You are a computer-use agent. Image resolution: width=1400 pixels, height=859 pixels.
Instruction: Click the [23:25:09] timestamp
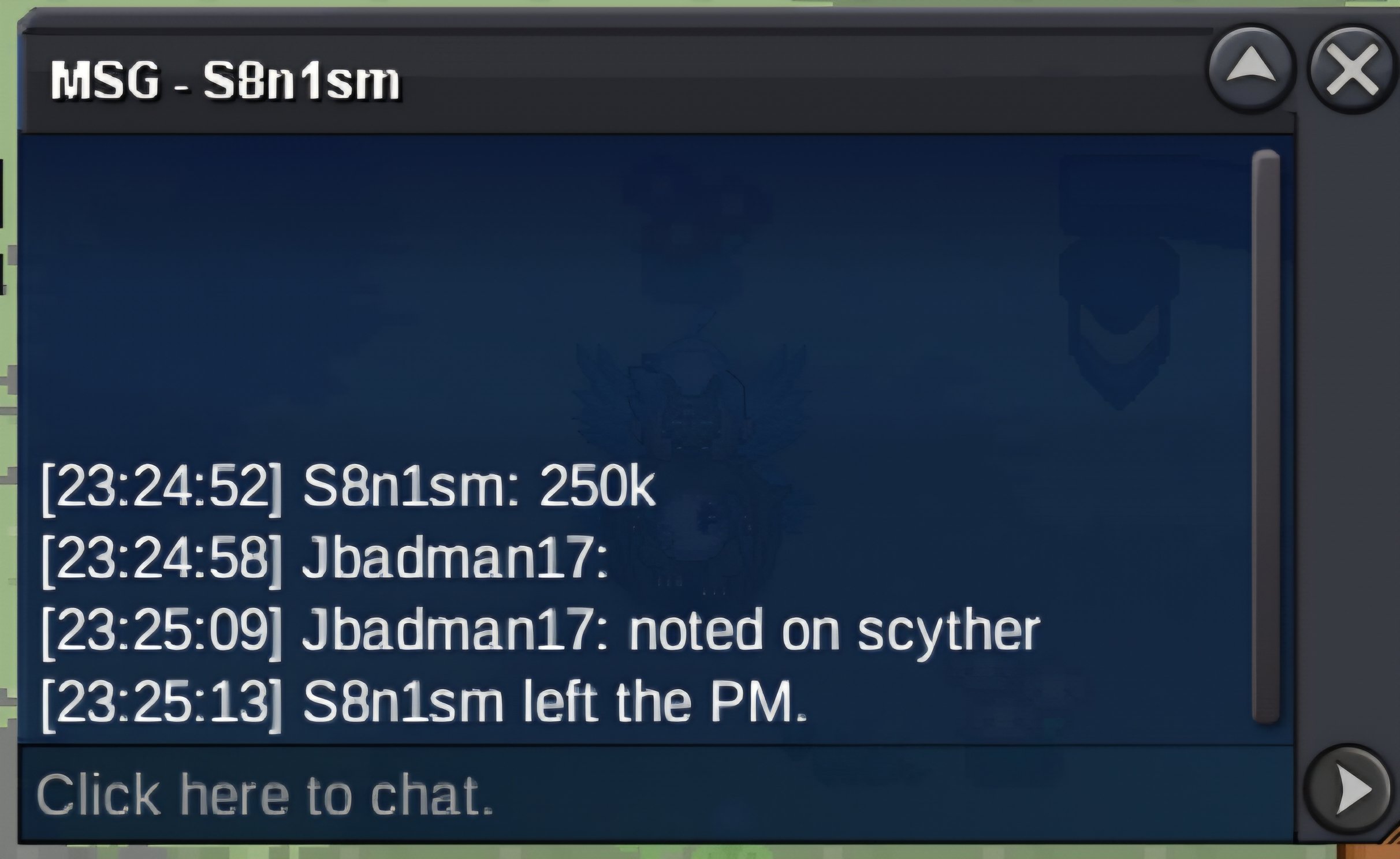pos(162,633)
